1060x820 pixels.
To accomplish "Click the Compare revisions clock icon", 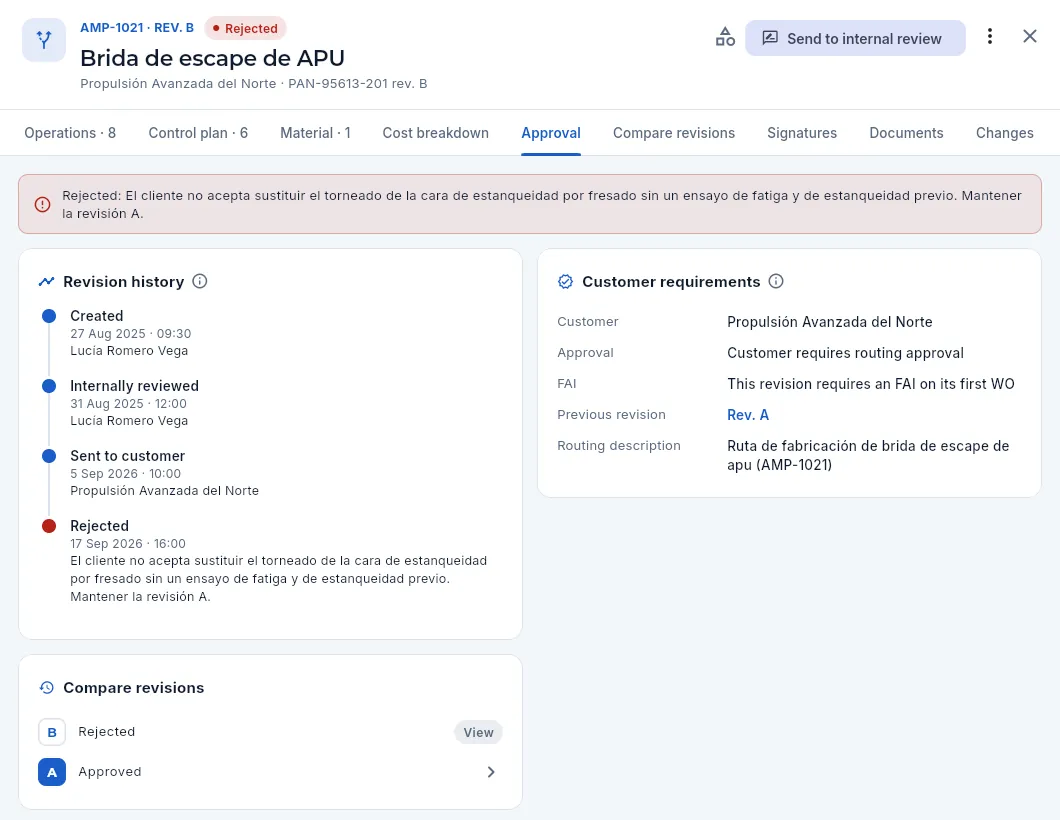I will click(x=47, y=688).
